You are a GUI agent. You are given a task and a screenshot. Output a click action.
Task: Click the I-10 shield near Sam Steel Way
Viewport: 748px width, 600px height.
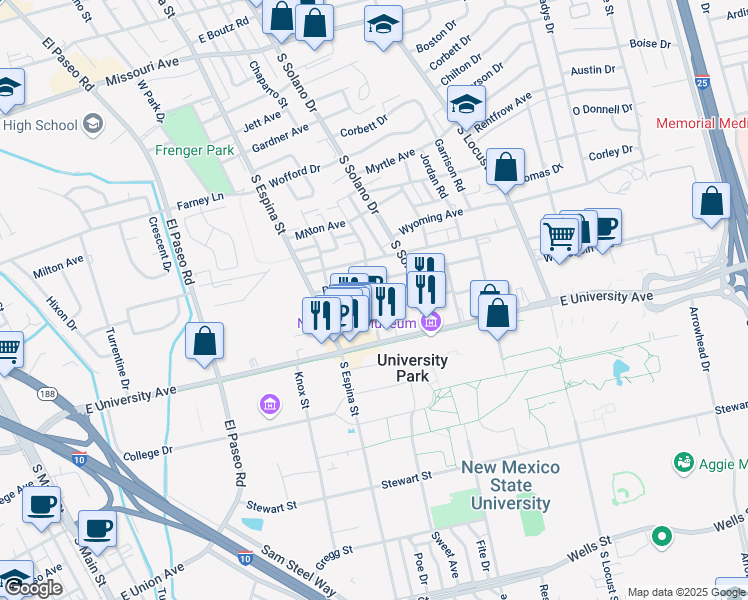tap(245, 558)
